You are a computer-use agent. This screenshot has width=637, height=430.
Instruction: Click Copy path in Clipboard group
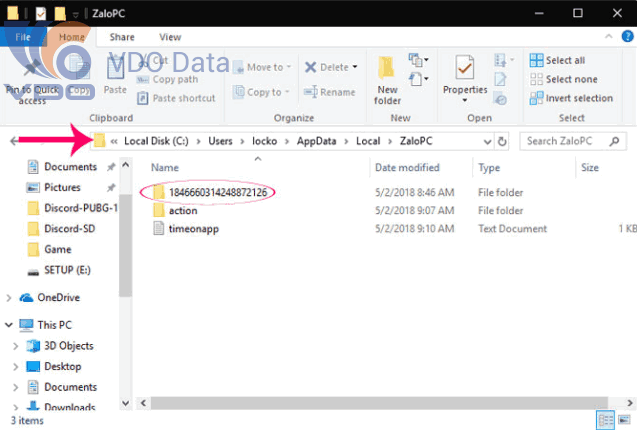pos(168,79)
